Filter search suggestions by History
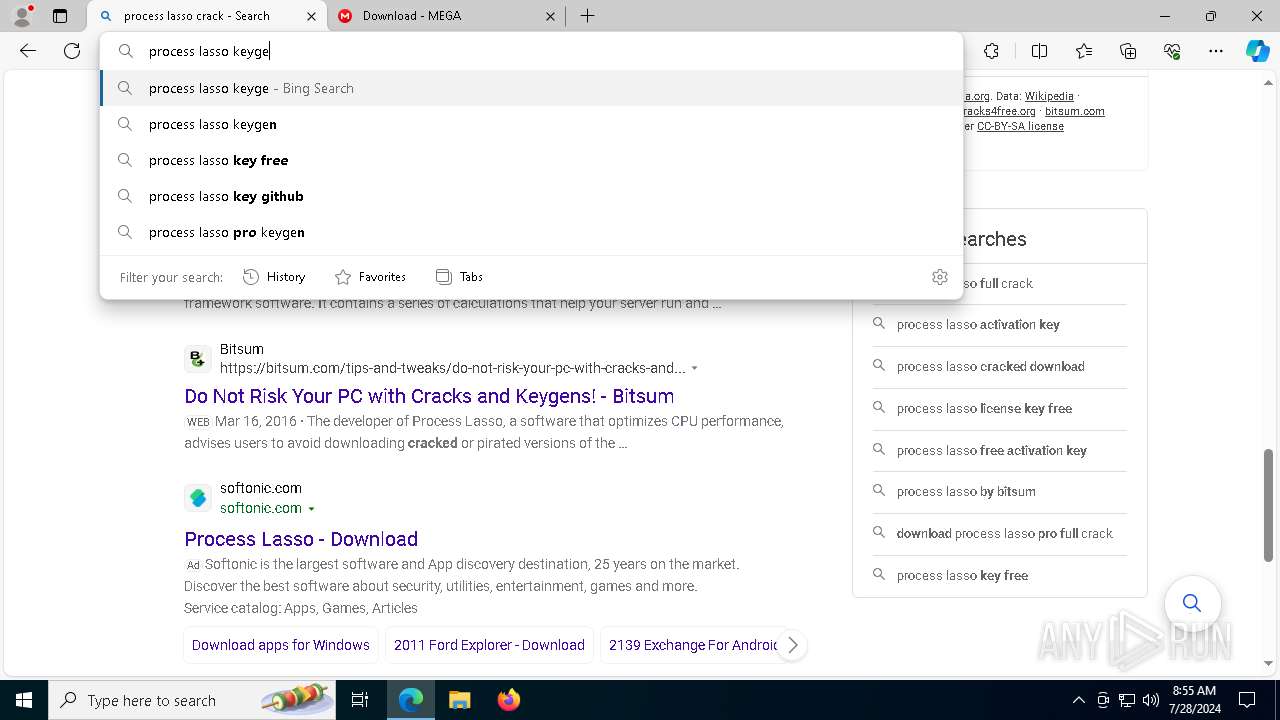Screen dimensions: 1280x720 coord(274,277)
